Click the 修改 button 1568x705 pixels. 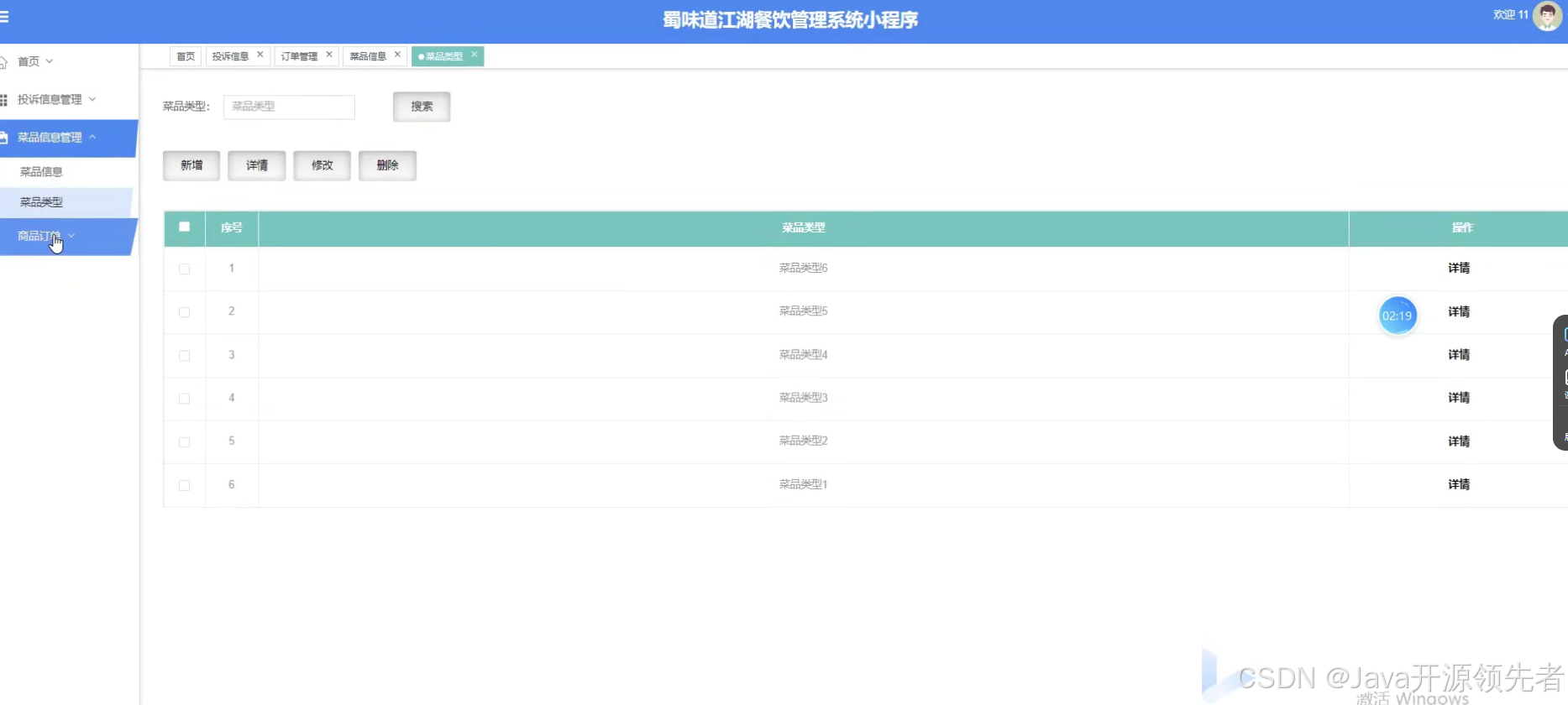coord(323,165)
